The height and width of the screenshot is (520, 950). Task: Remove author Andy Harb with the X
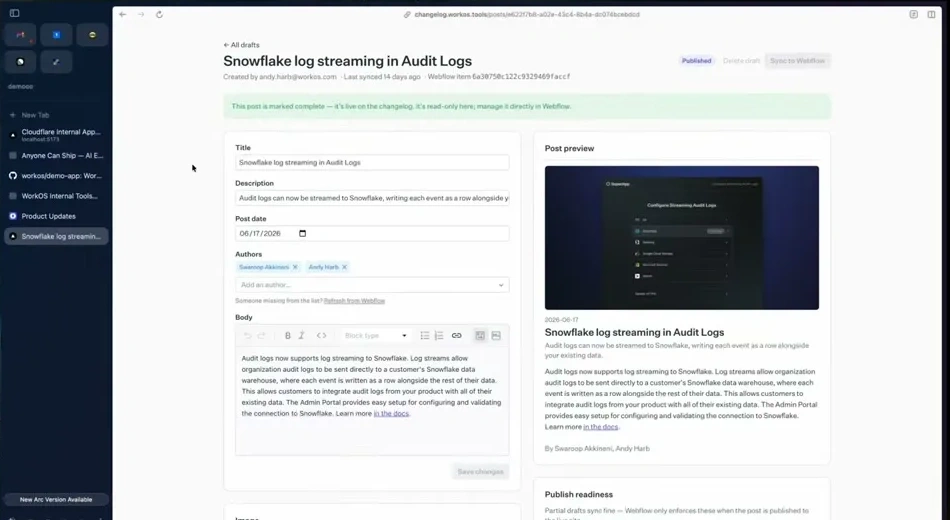coord(344,267)
